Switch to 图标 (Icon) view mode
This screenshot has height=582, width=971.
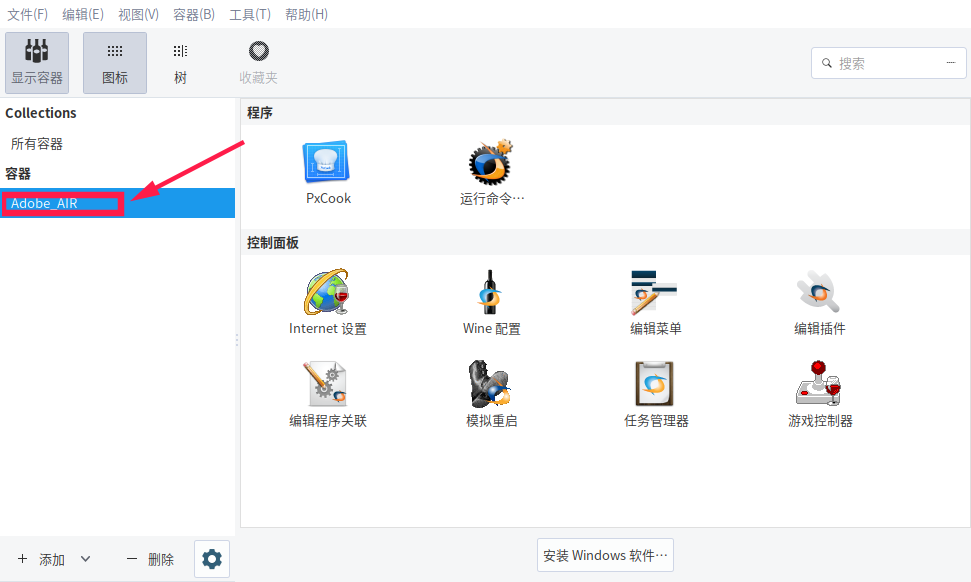coord(115,62)
